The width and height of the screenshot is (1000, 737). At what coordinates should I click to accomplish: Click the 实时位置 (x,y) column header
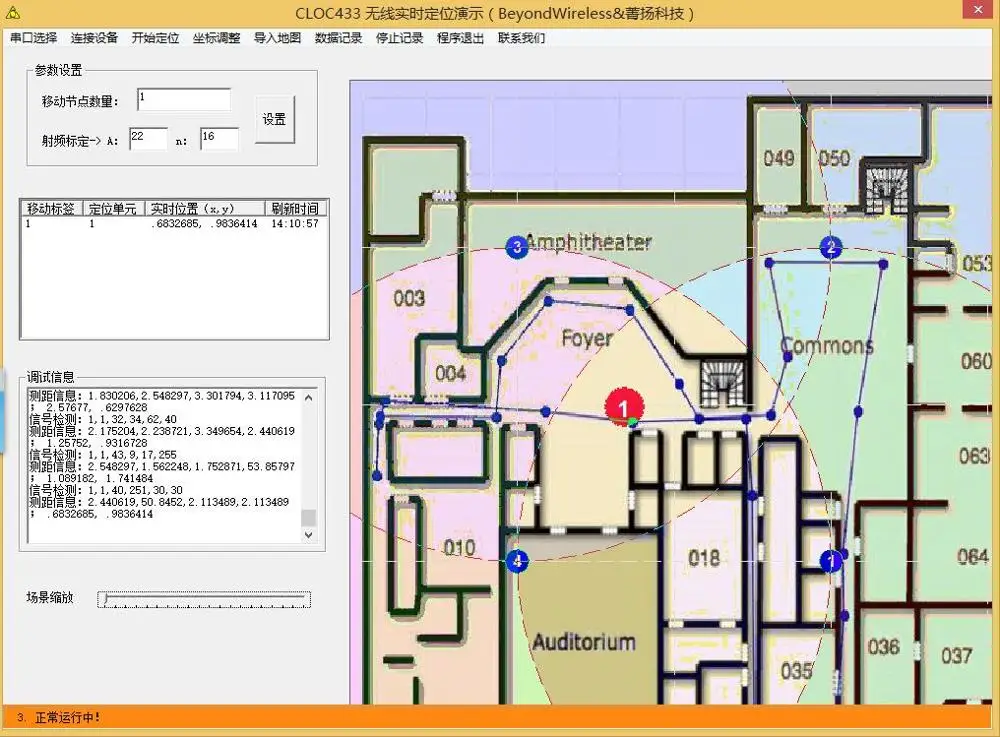click(x=204, y=208)
